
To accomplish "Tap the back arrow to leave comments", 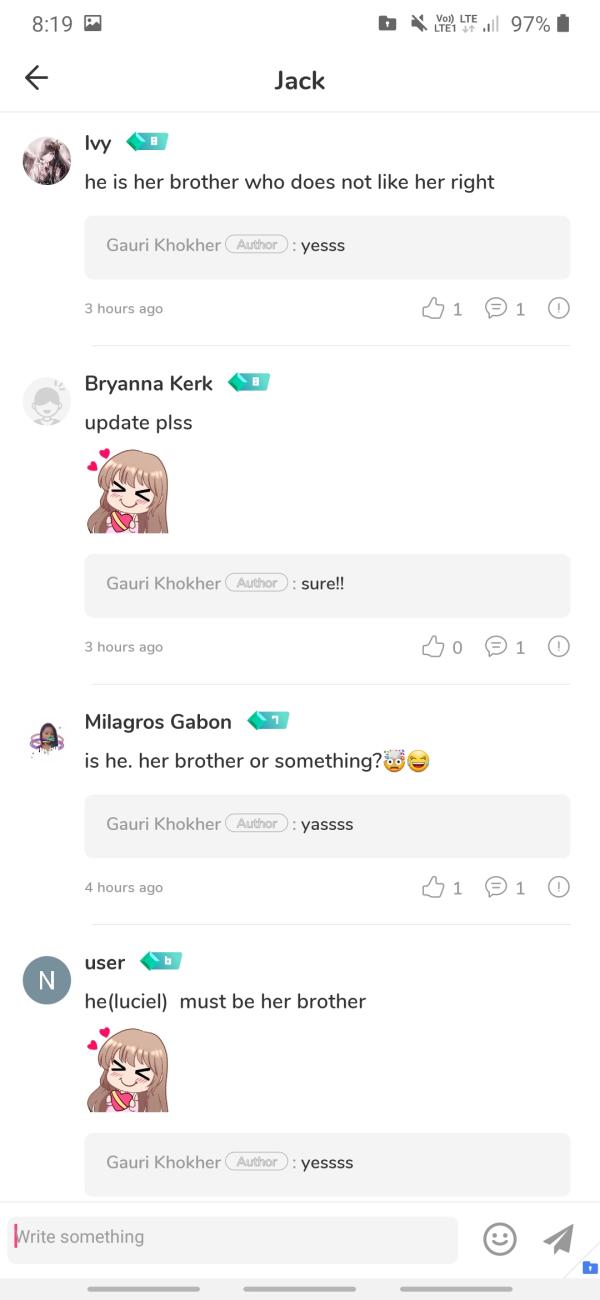I will coord(36,78).
